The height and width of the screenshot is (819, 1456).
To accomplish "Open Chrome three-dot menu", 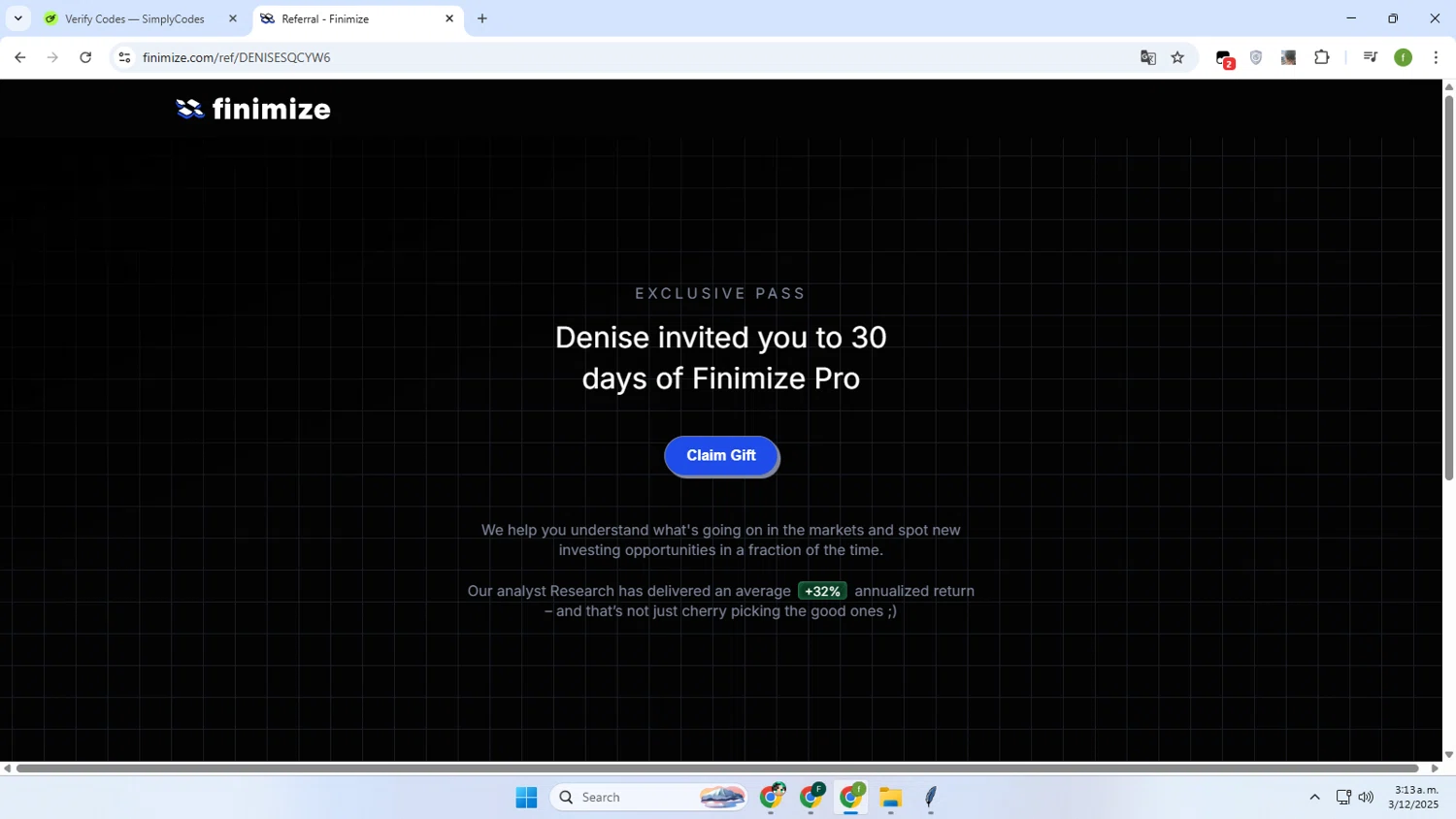I will coord(1436,57).
